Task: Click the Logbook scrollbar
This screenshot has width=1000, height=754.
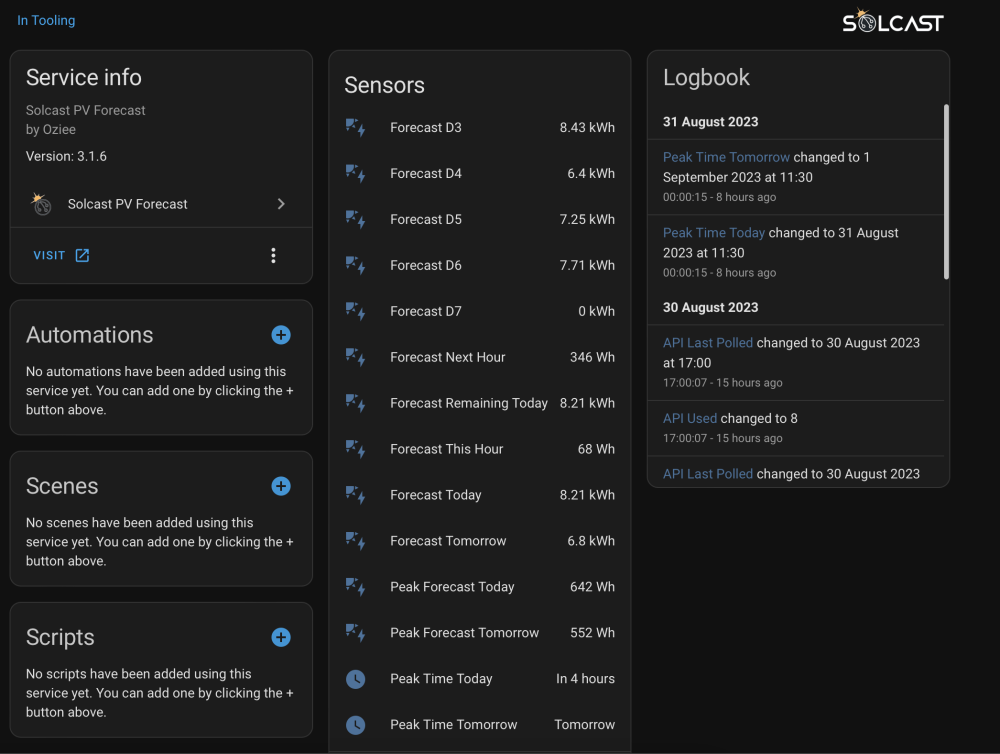Action: pos(946,191)
